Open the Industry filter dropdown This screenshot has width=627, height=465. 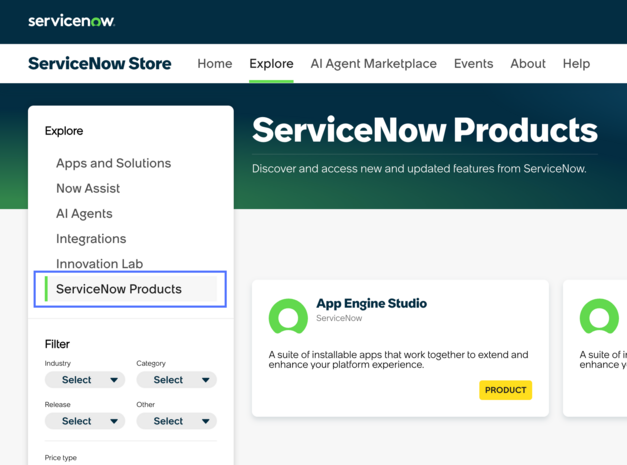[x=85, y=380]
